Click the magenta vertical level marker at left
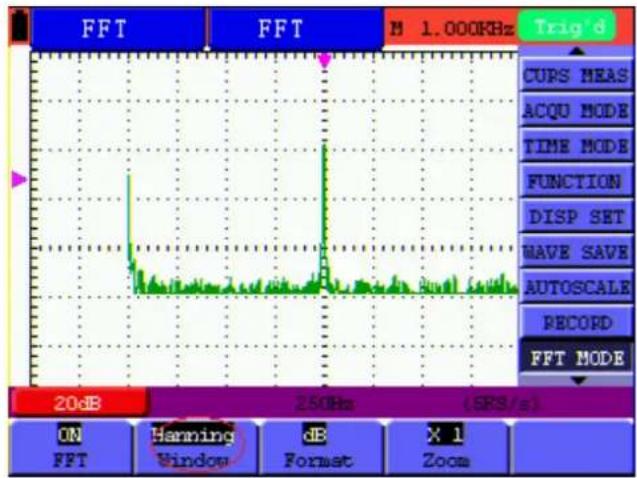Image resolution: width=637 pixels, height=478 pixels. [19, 179]
